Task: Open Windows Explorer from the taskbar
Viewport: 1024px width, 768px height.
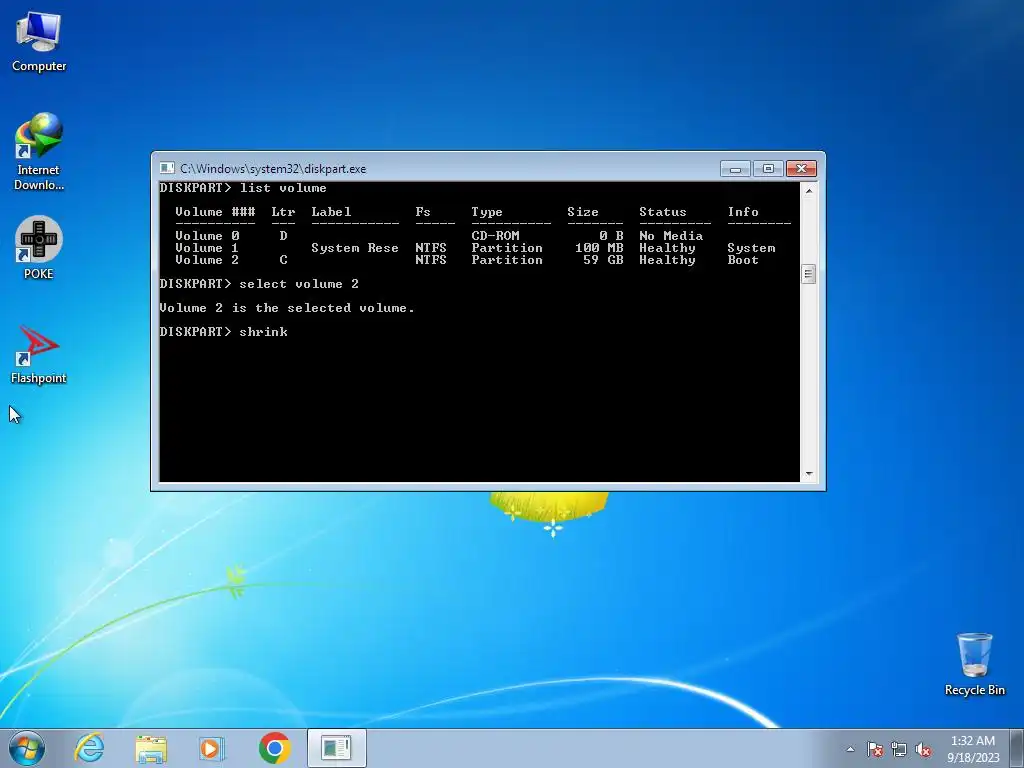Action: click(151, 748)
